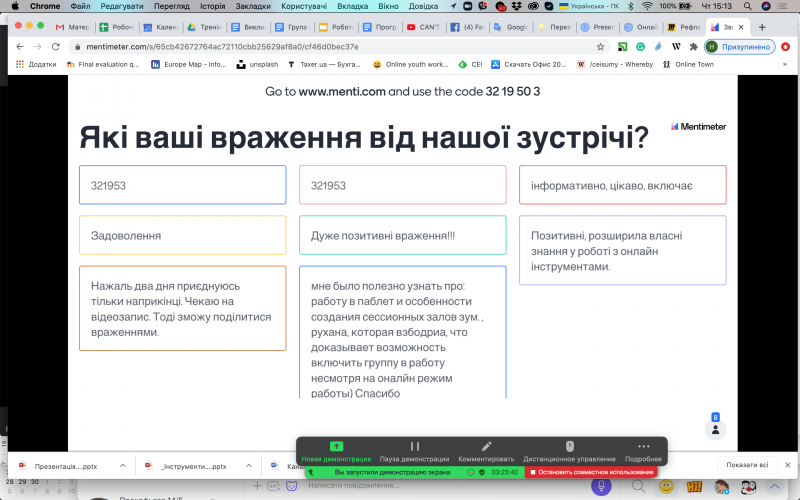Open Spotlight search magnifier in menu bar
Viewport: 800px width, 500px height.
[x=747, y=6]
